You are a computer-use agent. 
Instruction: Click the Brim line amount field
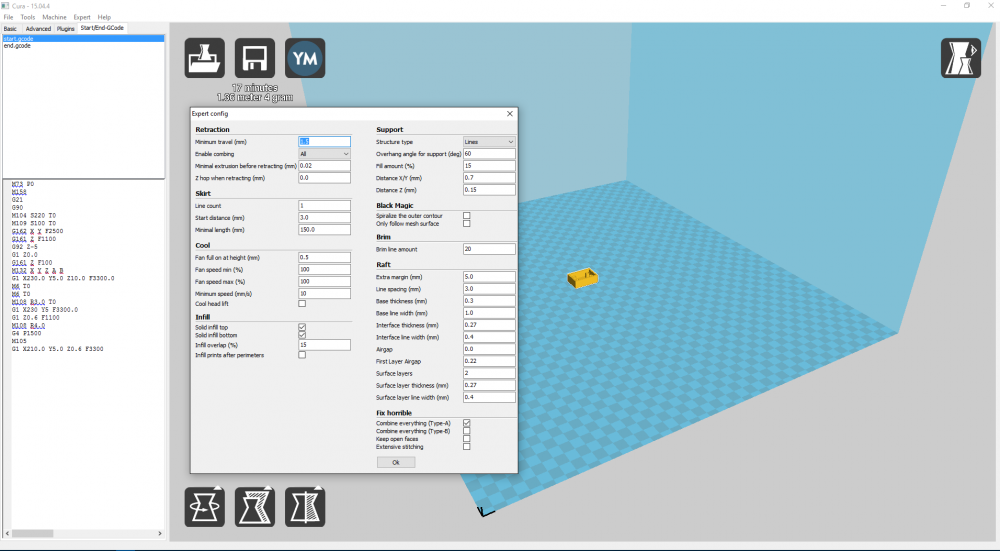[x=488, y=249]
